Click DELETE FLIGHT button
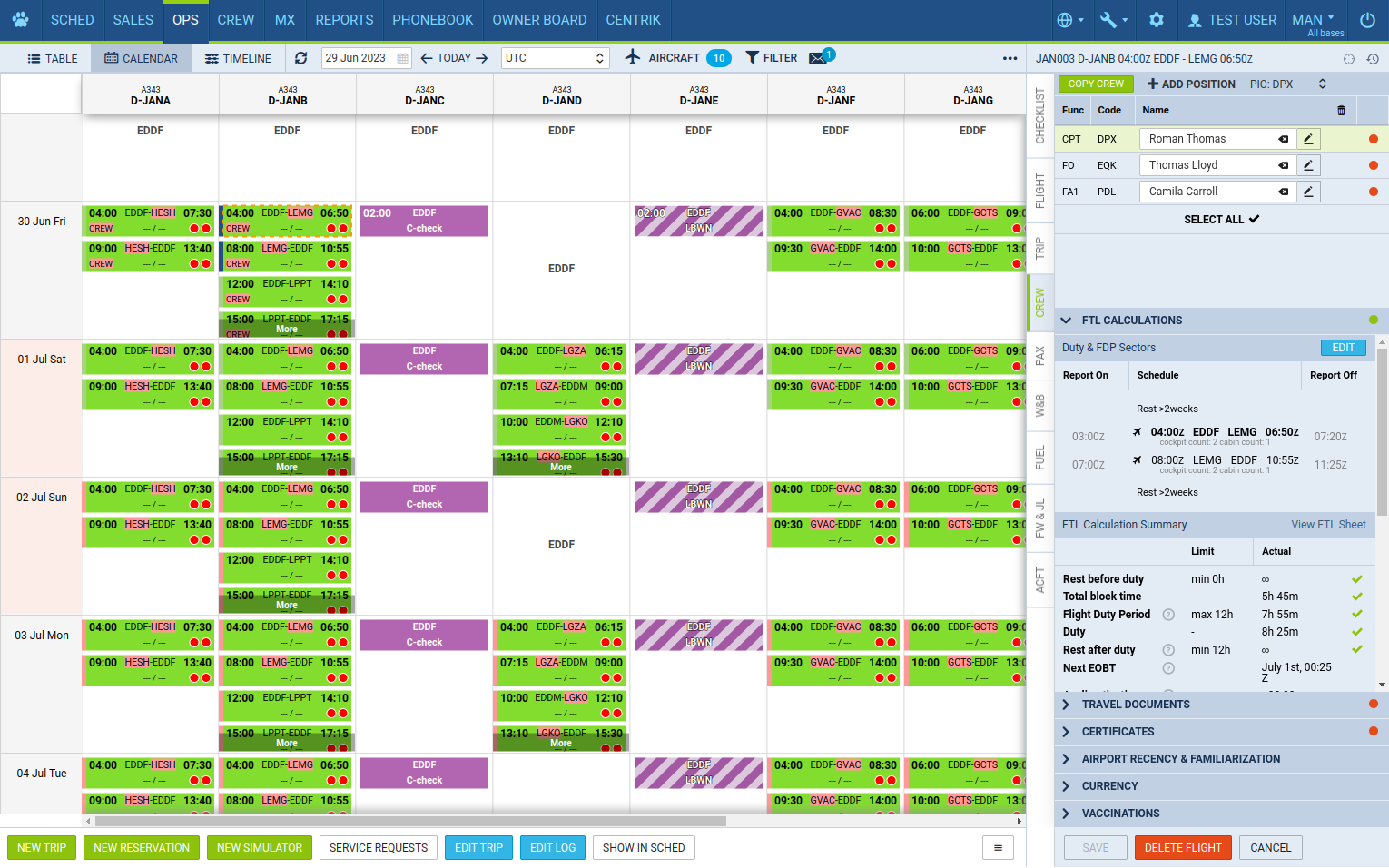1389x868 pixels. point(1183,848)
